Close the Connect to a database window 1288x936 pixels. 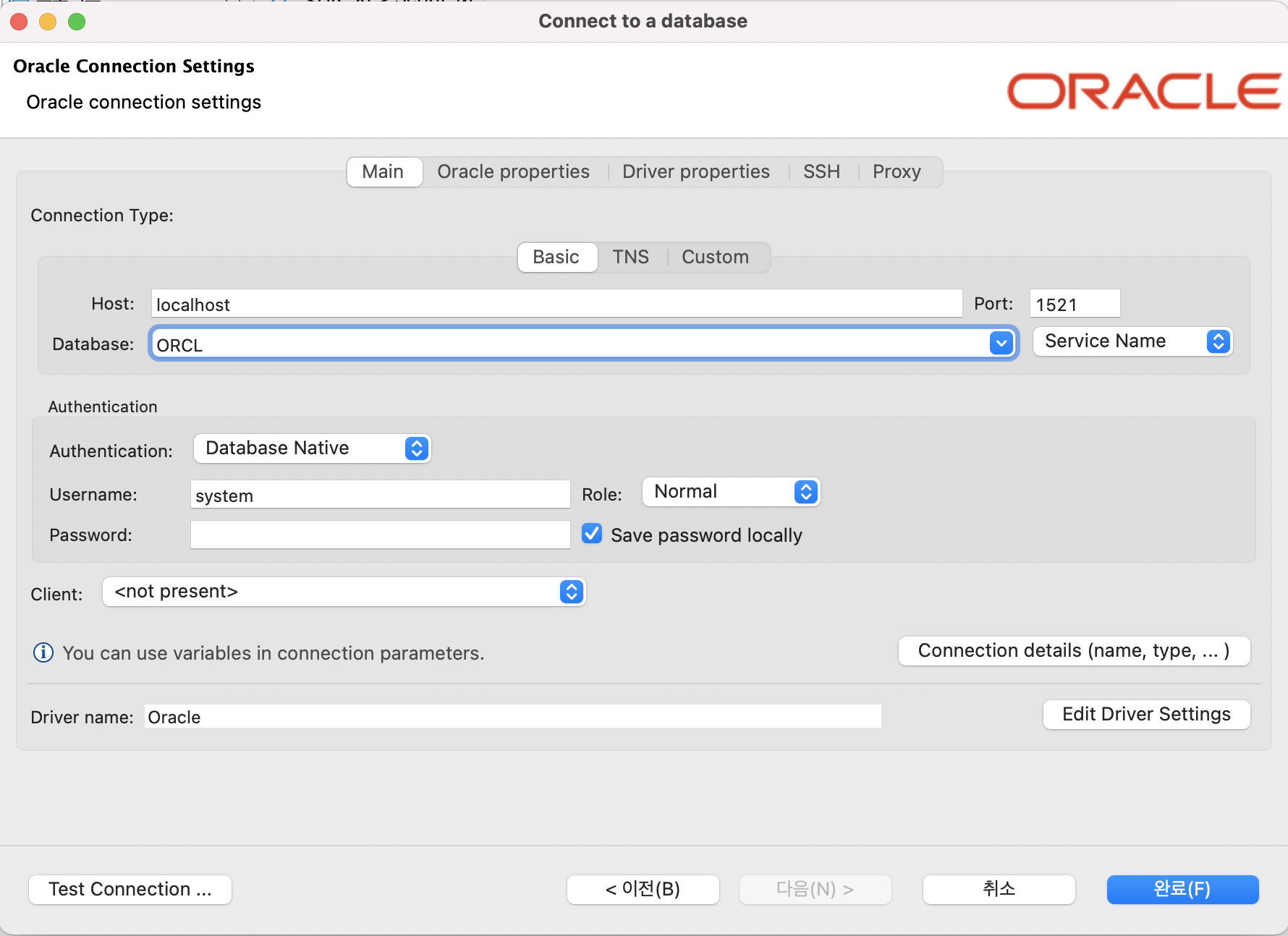(x=19, y=22)
